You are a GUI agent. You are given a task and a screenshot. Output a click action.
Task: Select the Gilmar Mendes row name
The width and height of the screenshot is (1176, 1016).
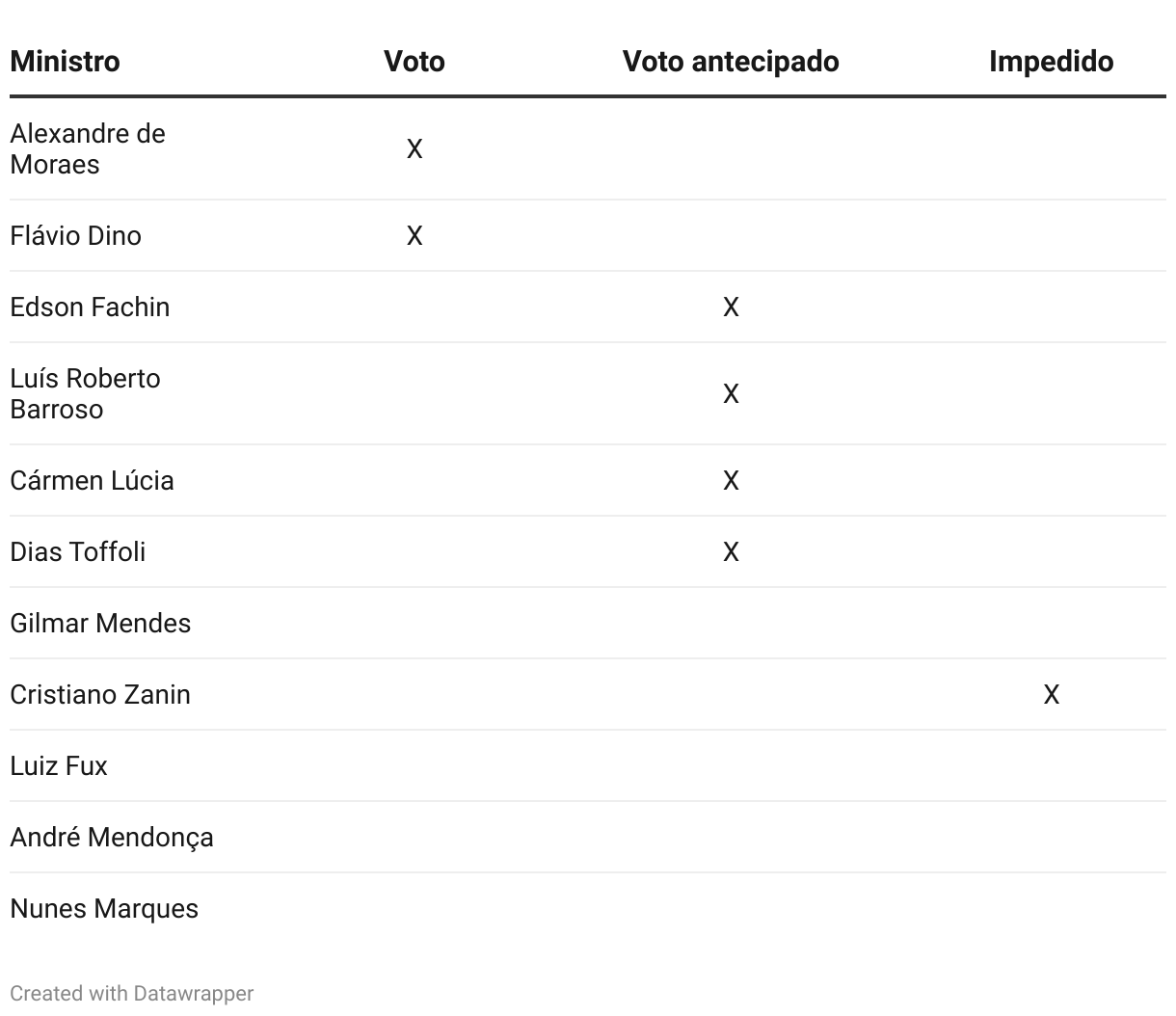click(x=100, y=623)
